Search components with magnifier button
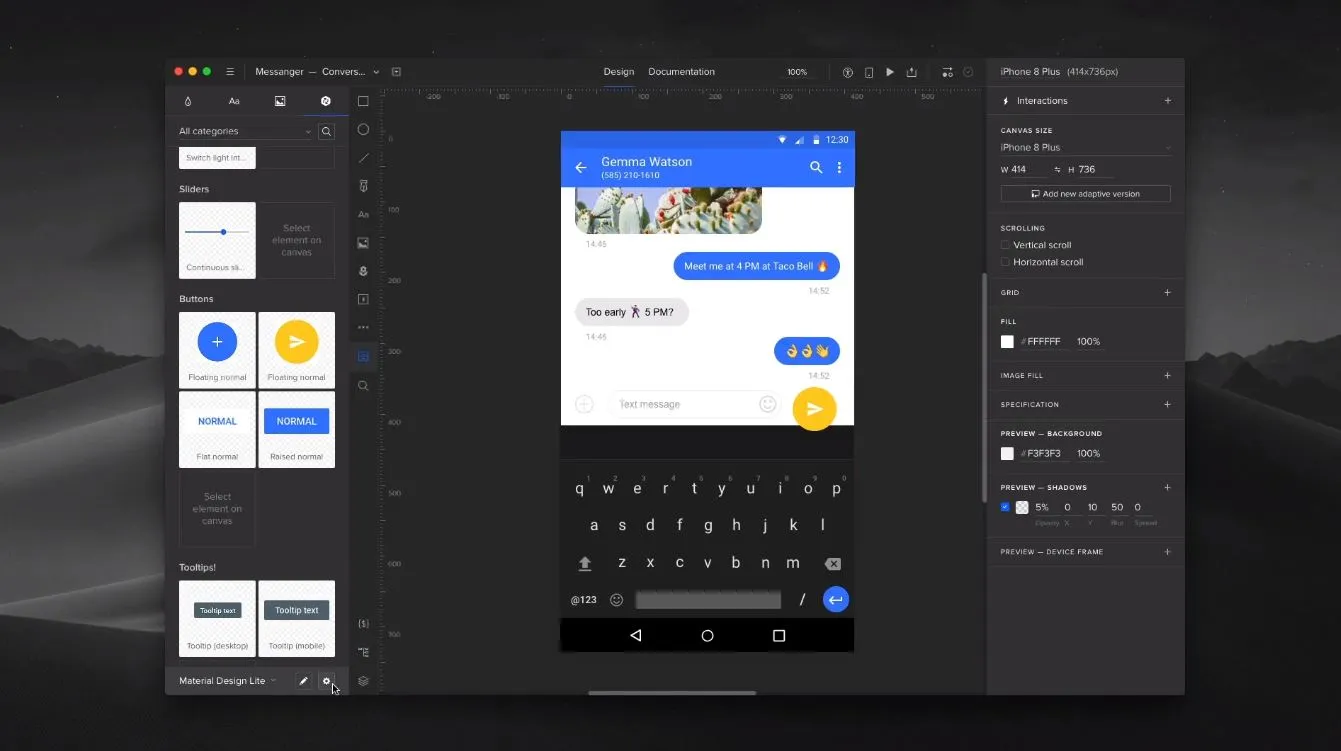The image size is (1341, 751). (x=326, y=131)
